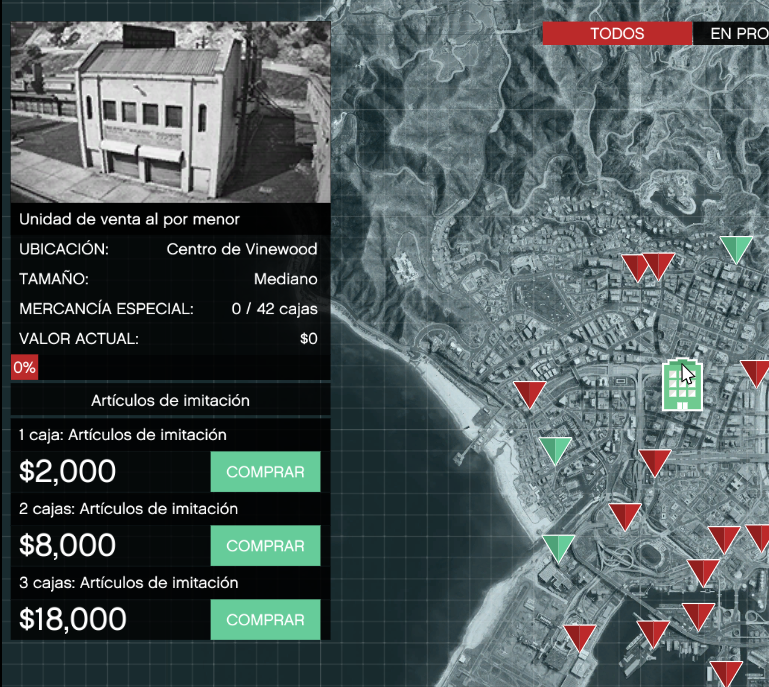Select the red marker just above the oval stadium
Screen dimensions: 769x687
tap(625, 516)
